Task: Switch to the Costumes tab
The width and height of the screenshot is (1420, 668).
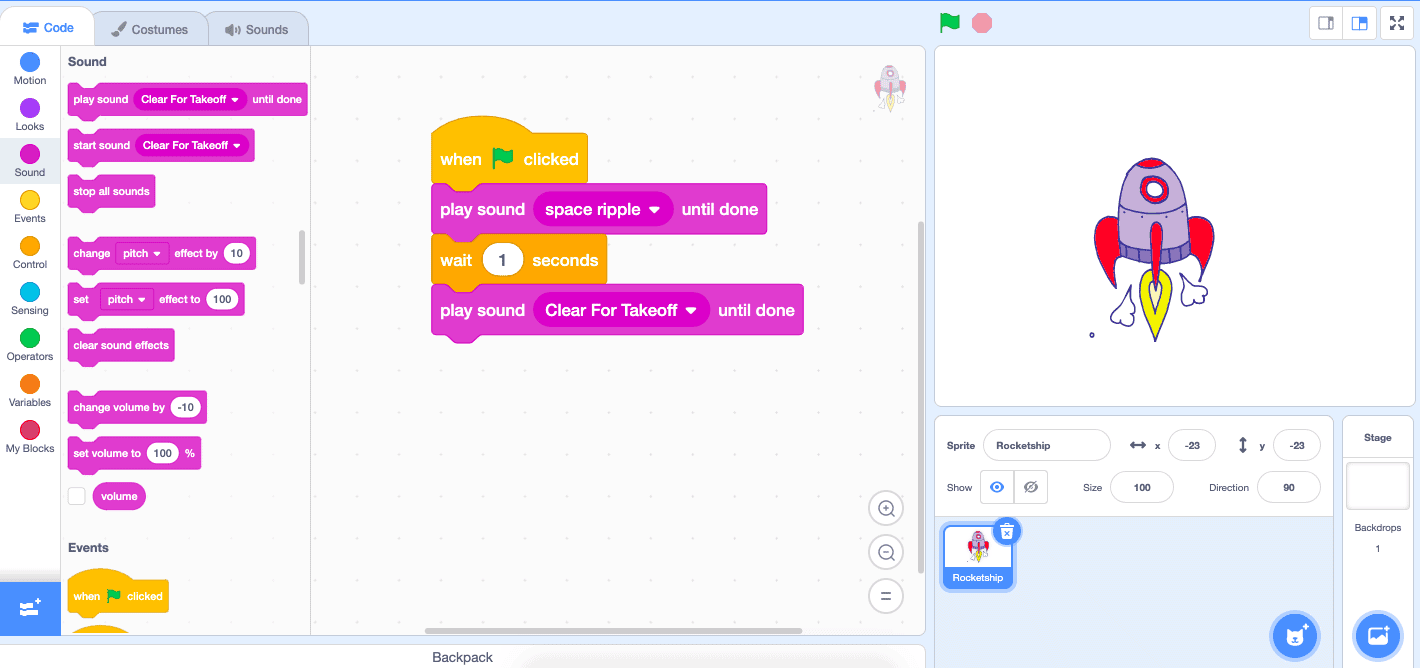Action: pos(150,29)
